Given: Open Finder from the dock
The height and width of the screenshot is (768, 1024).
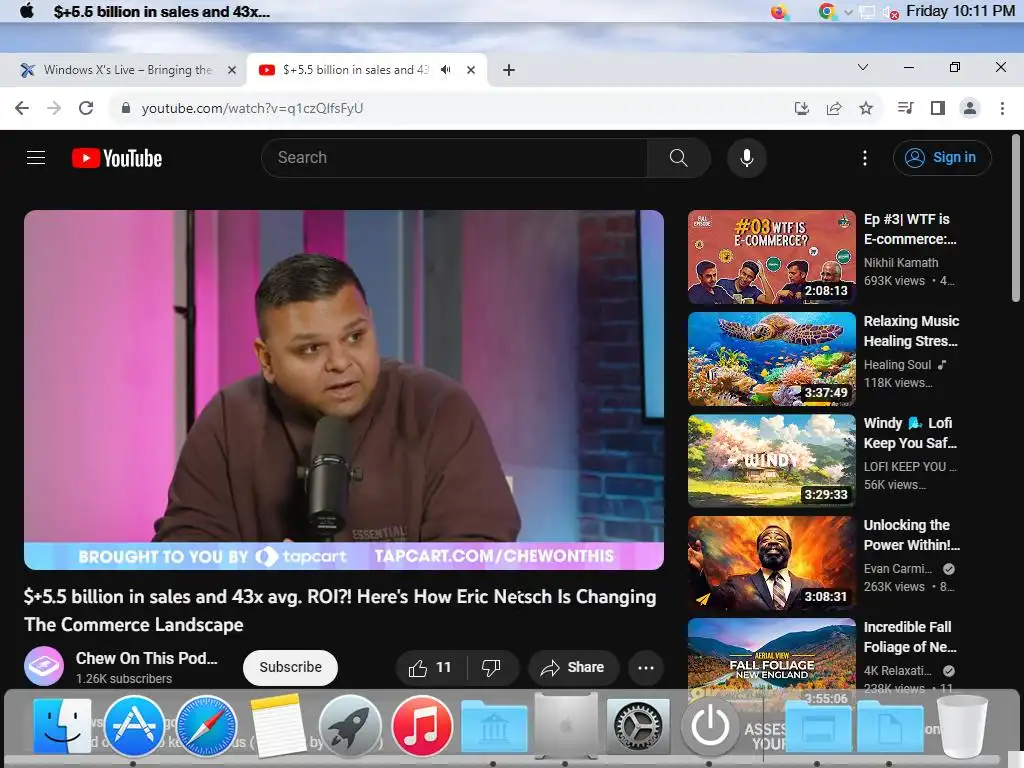Looking at the screenshot, I should (x=62, y=726).
